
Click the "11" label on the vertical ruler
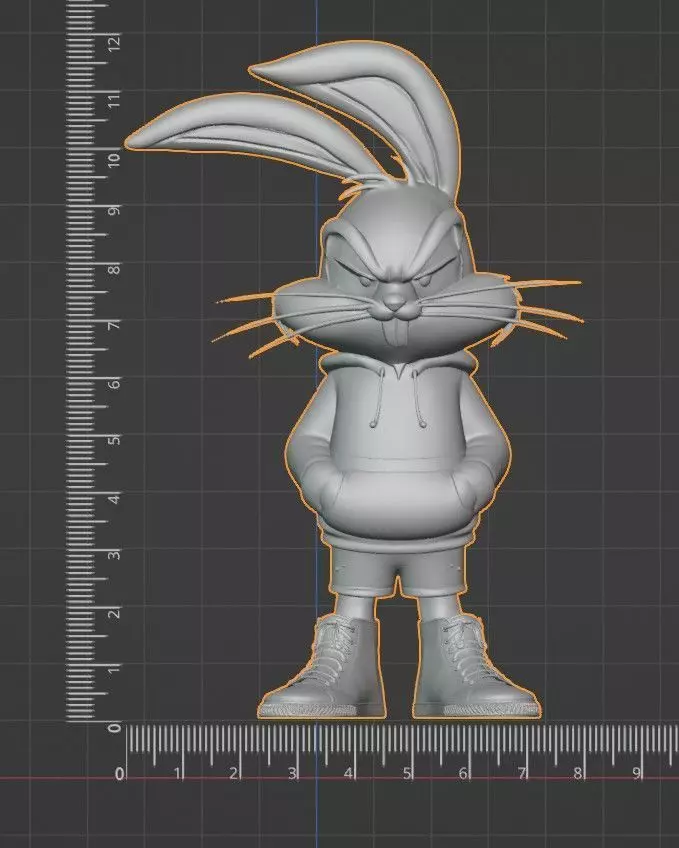[x=115, y=100]
